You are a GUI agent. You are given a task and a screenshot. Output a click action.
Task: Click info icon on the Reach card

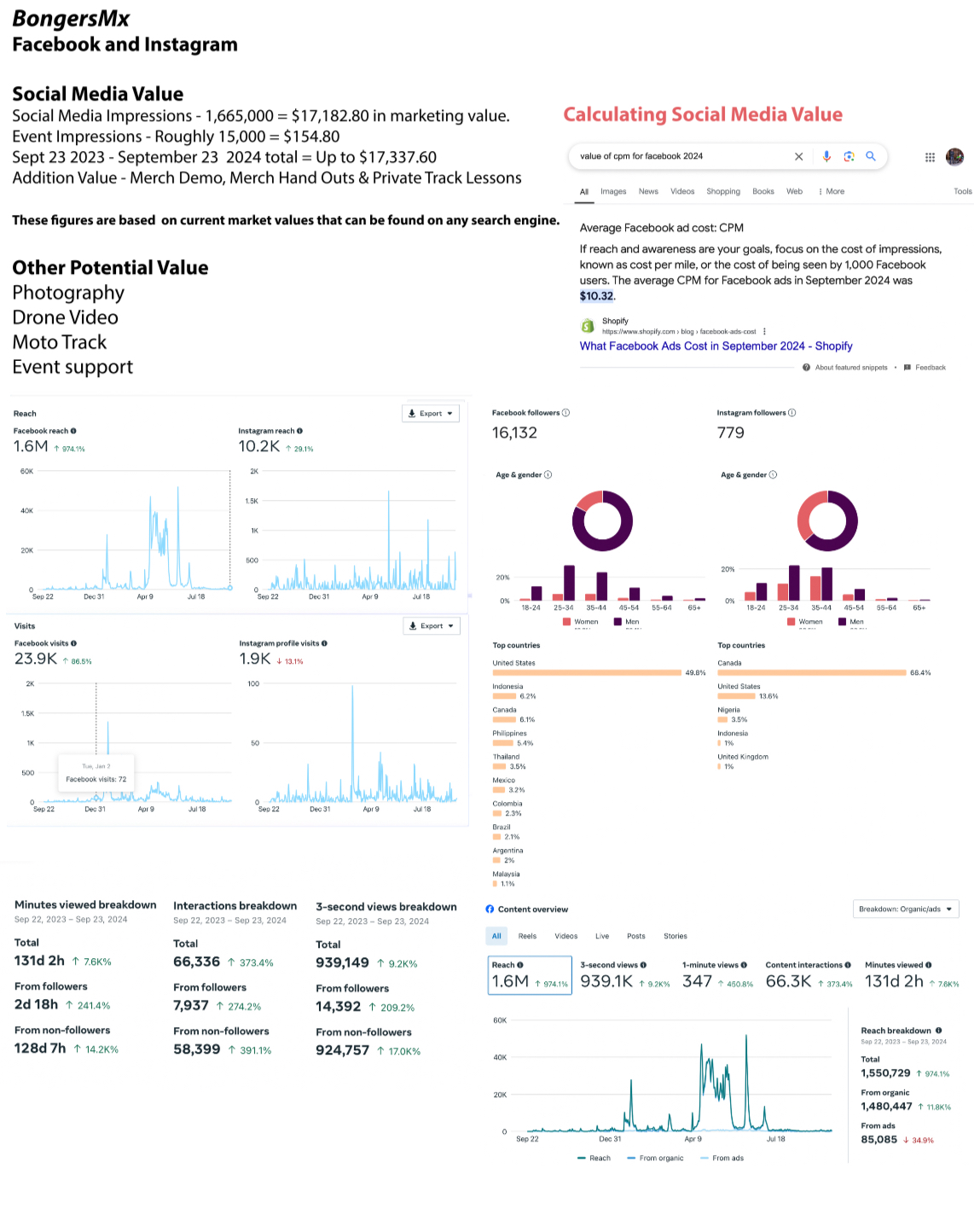(x=520, y=965)
